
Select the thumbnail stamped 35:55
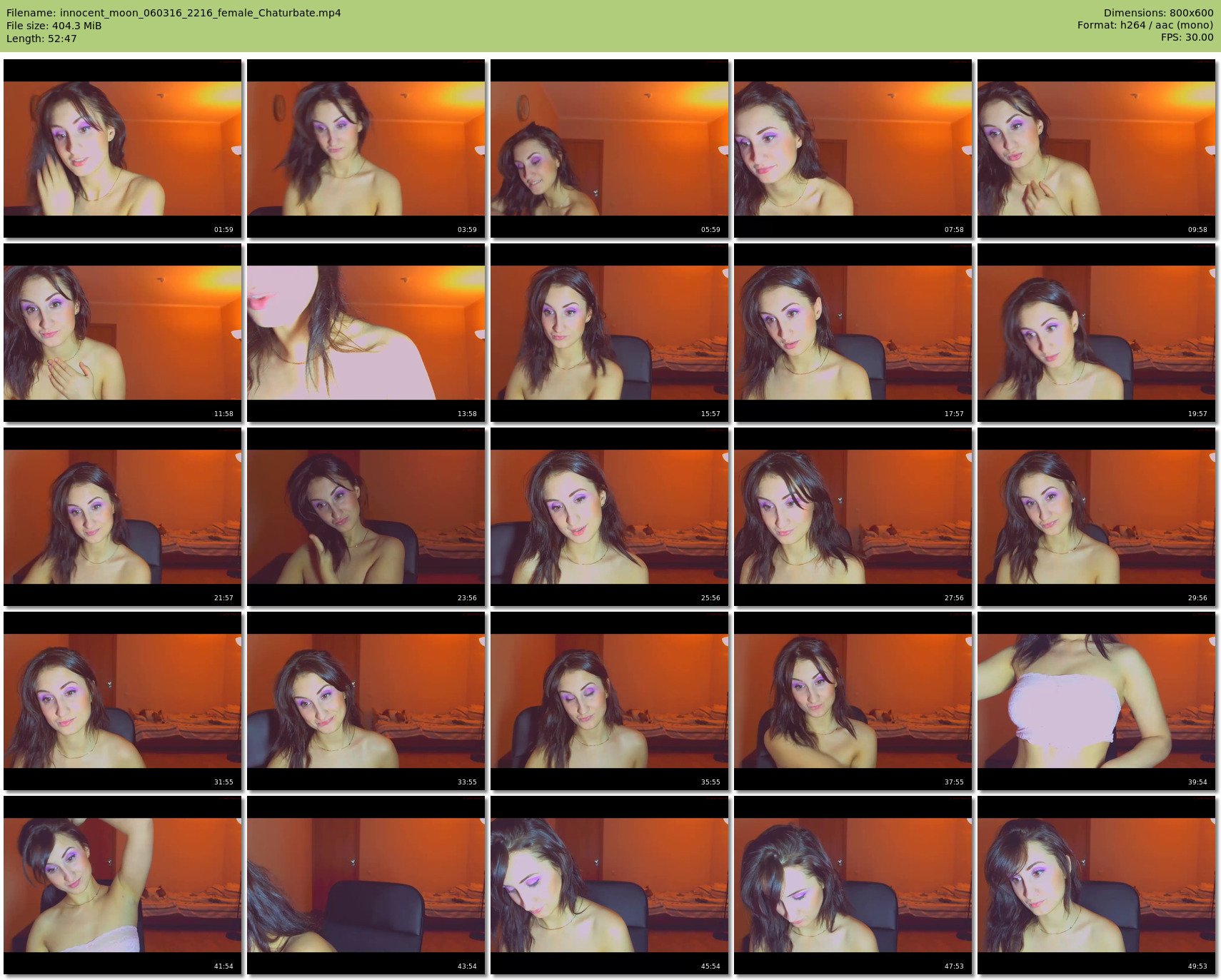tap(610, 701)
